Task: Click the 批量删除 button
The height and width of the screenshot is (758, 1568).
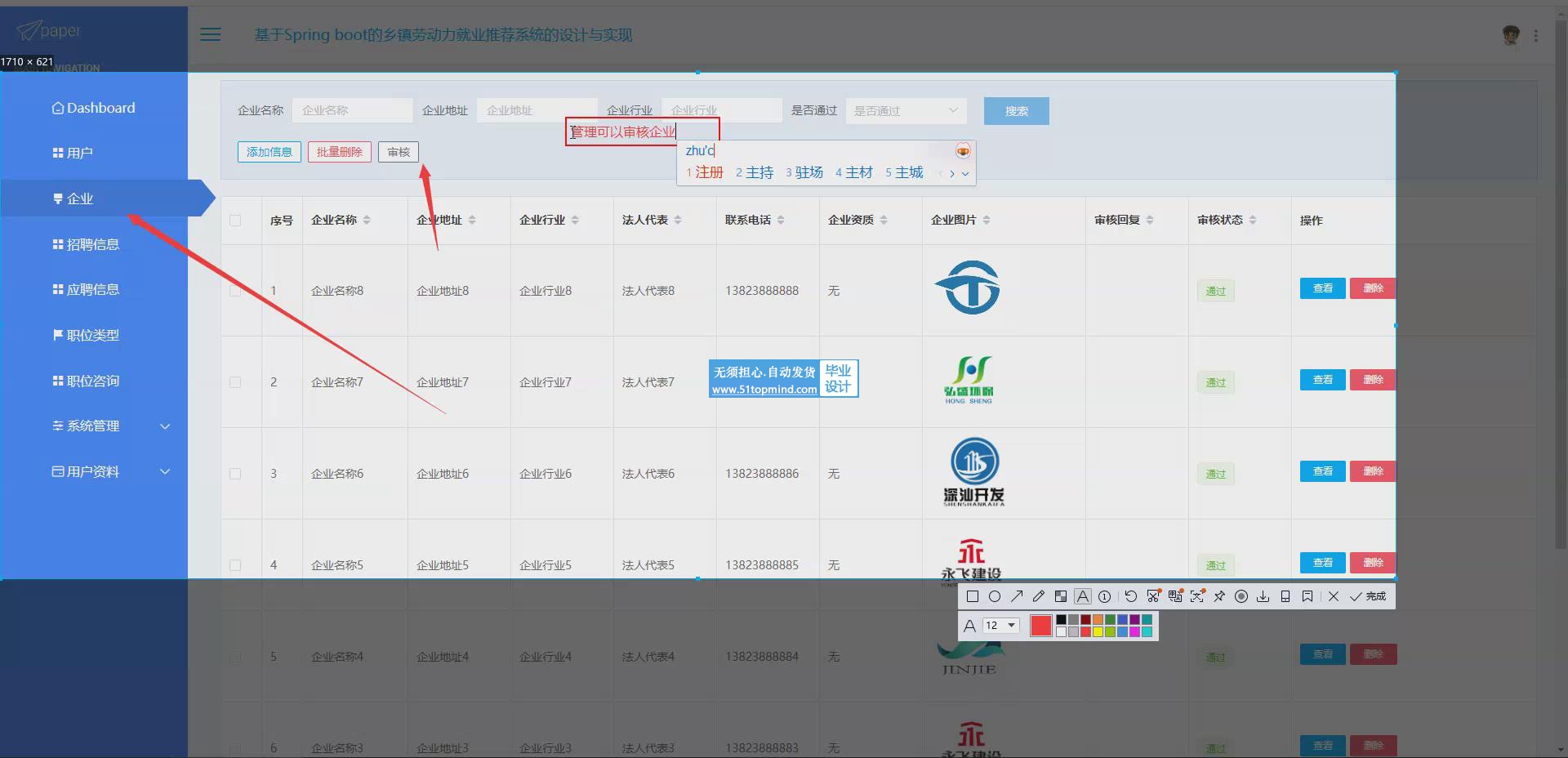Action: [340, 152]
